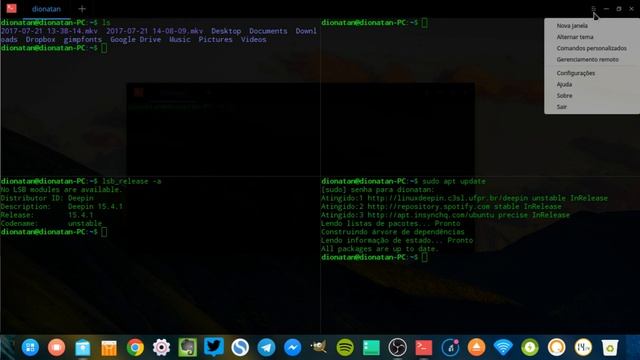
Task: Click the orange eject disk dock icon
Action: (476, 348)
